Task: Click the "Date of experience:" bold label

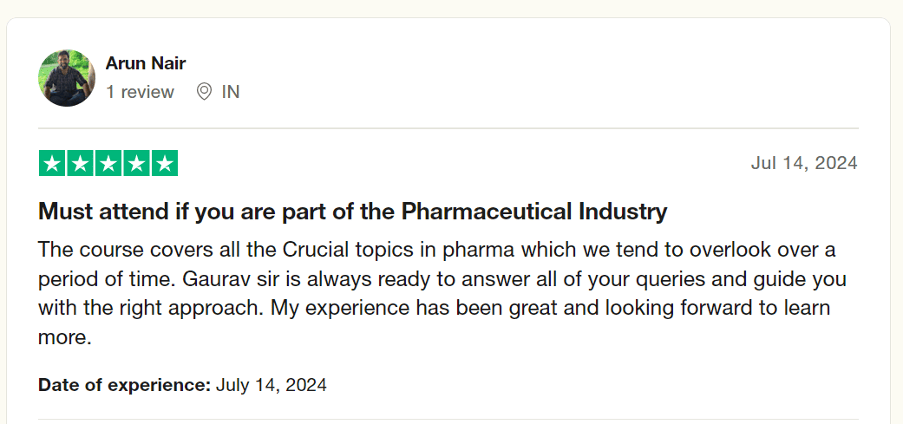Action: tap(124, 384)
